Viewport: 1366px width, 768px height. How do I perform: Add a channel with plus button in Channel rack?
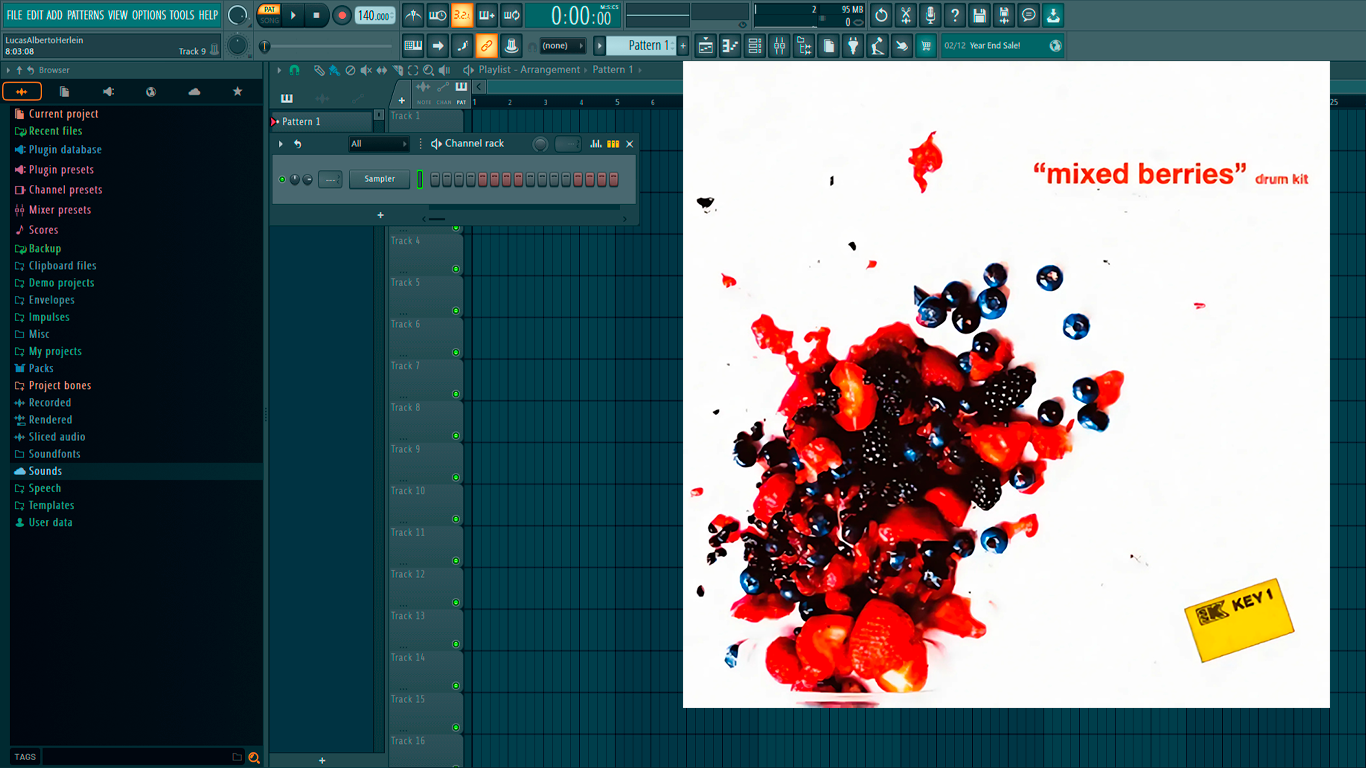click(x=380, y=215)
